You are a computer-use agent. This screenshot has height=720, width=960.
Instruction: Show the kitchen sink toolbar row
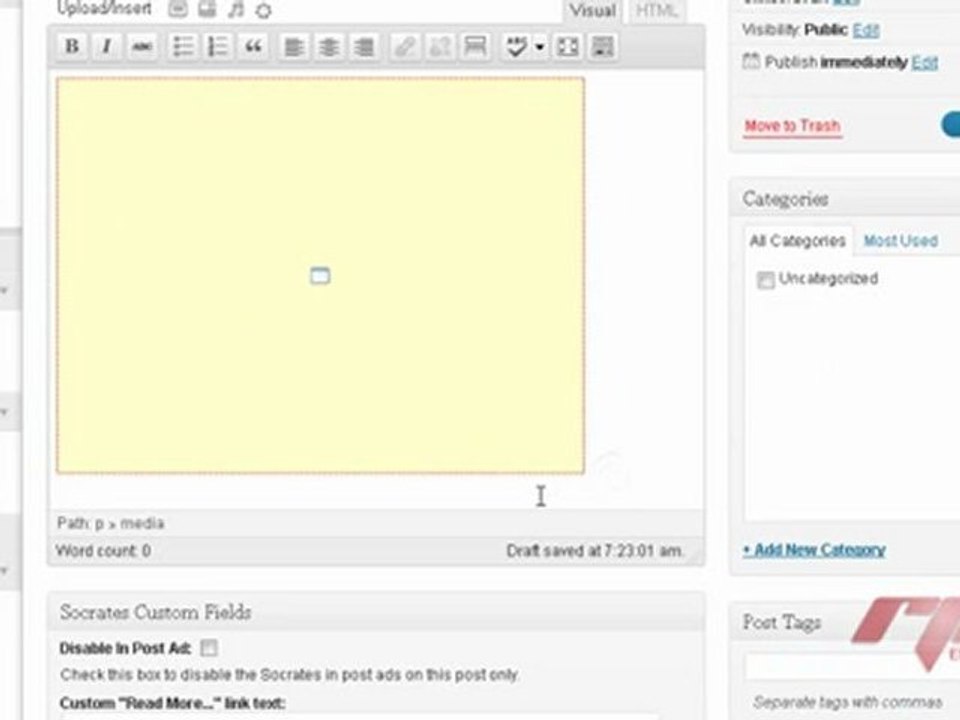click(x=602, y=47)
